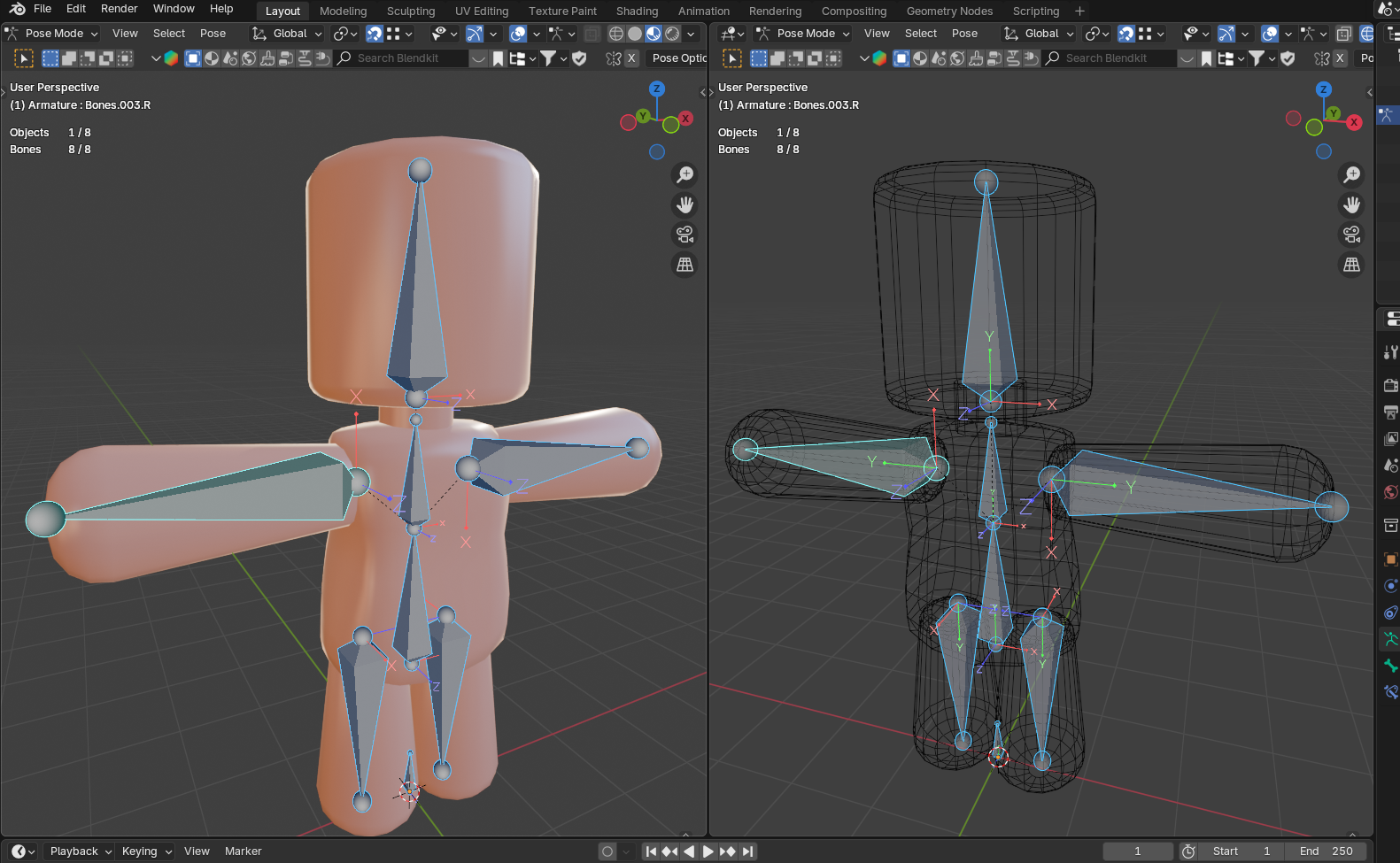This screenshot has width=1400, height=863.
Task: Switch to the Sculpting workspace tab
Action: [x=411, y=12]
